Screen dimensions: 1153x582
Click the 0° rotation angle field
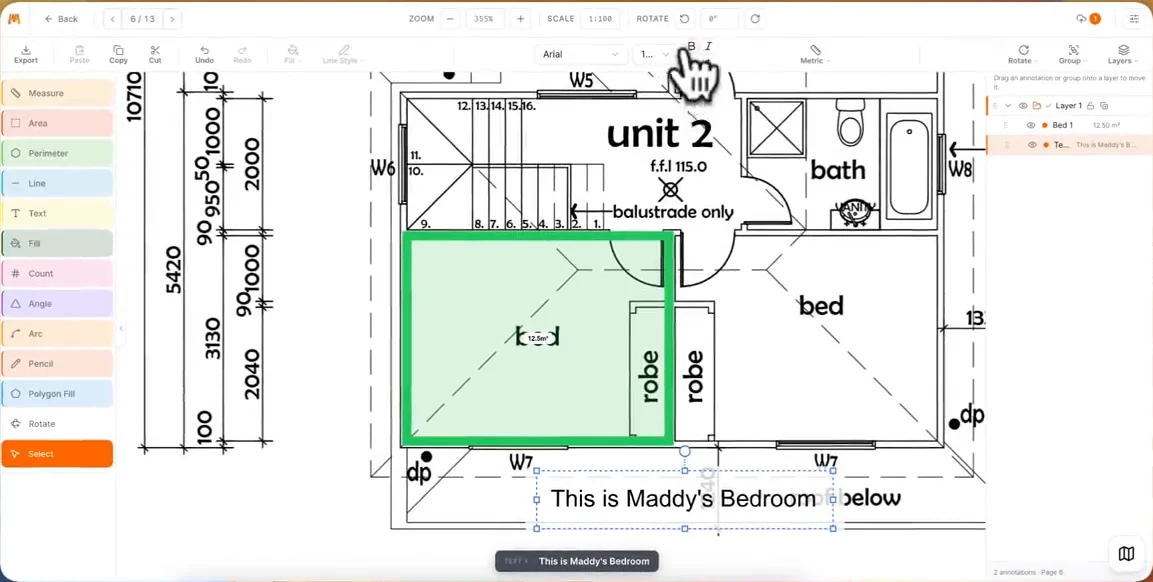point(720,19)
